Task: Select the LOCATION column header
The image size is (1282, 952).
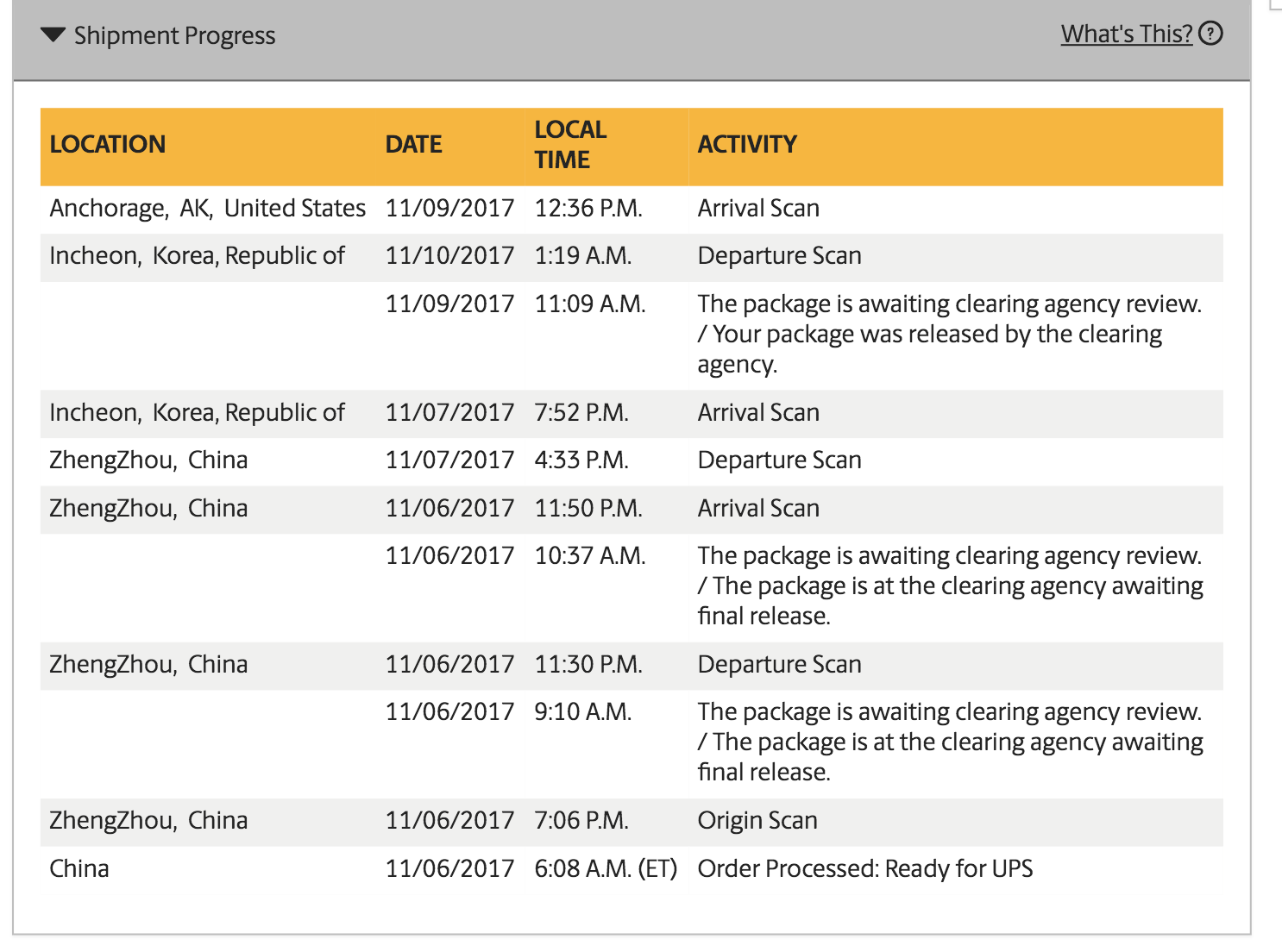Action: (x=108, y=144)
